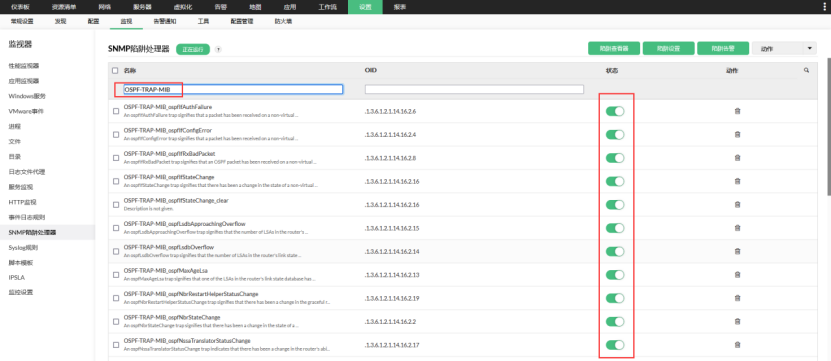The height and width of the screenshot is (361, 831).
Task: Switch to the 告警通知 sub-tab
Action: click(164, 22)
